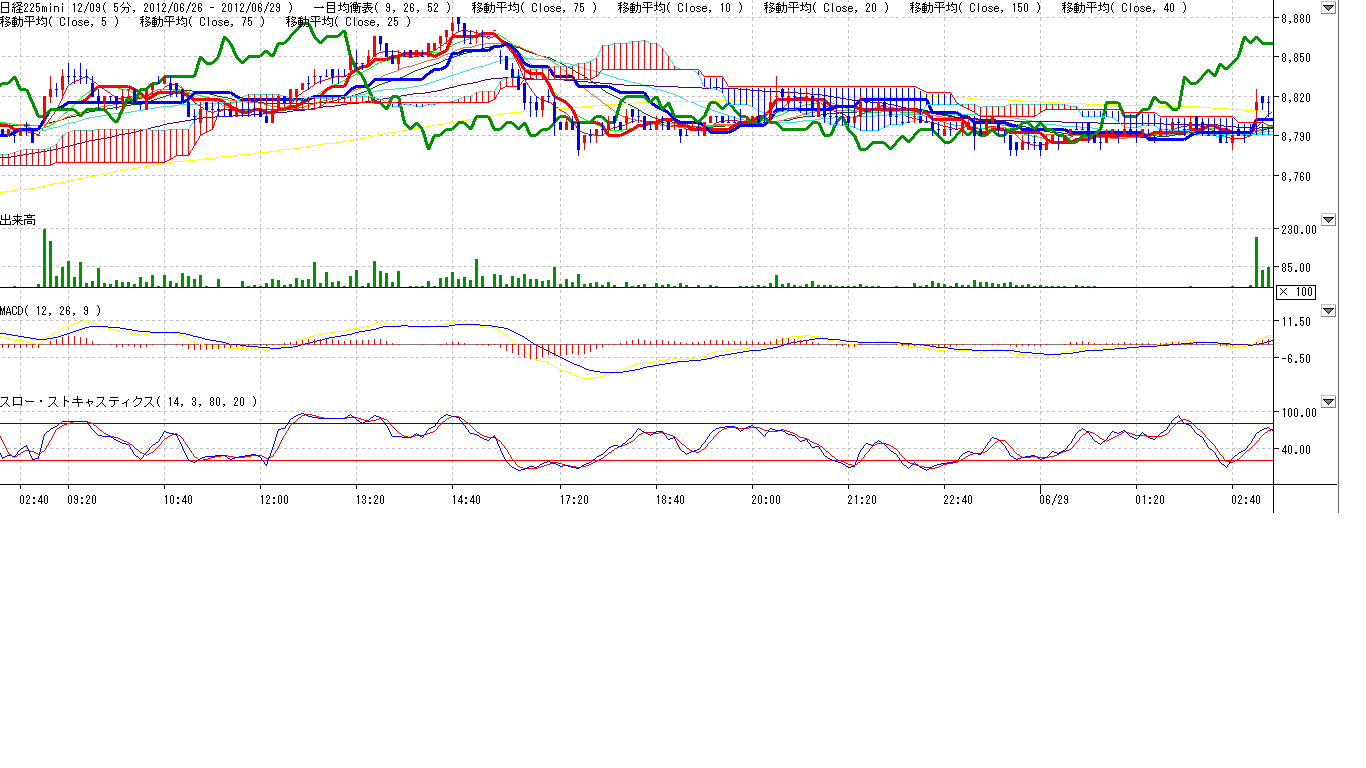Select the 移動平均( Close, 40 ) indicator label
1366x768 pixels.
(x=1124, y=8)
